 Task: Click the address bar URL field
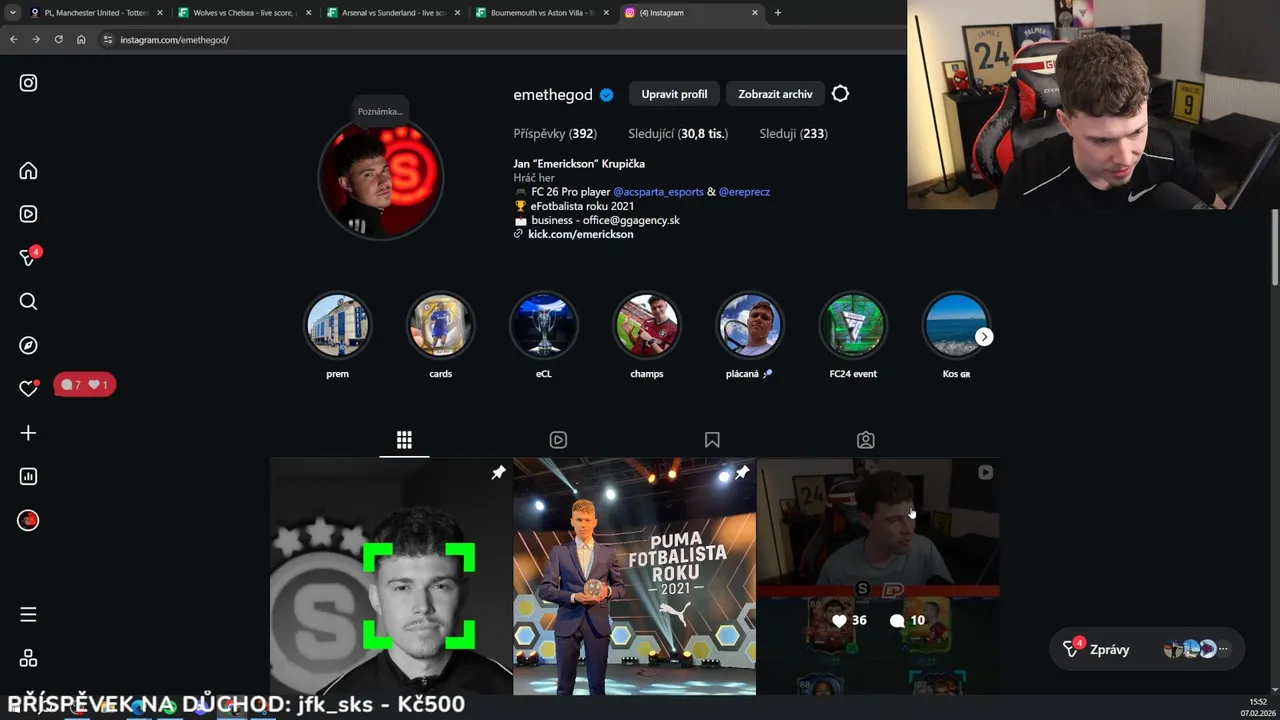click(x=500, y=40)
